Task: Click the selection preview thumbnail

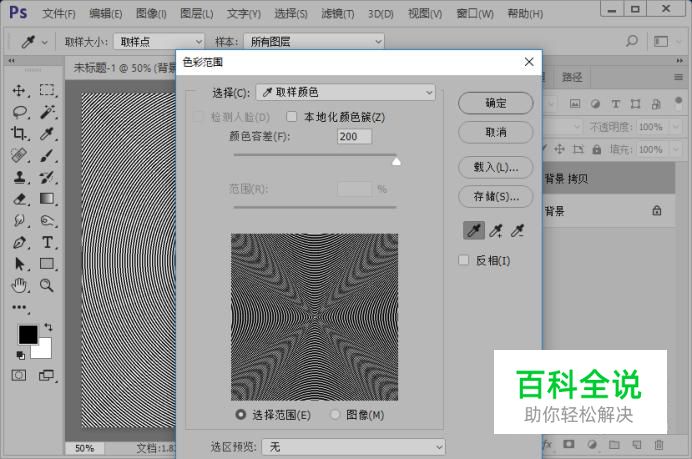Action: click(x=314, y=317)
